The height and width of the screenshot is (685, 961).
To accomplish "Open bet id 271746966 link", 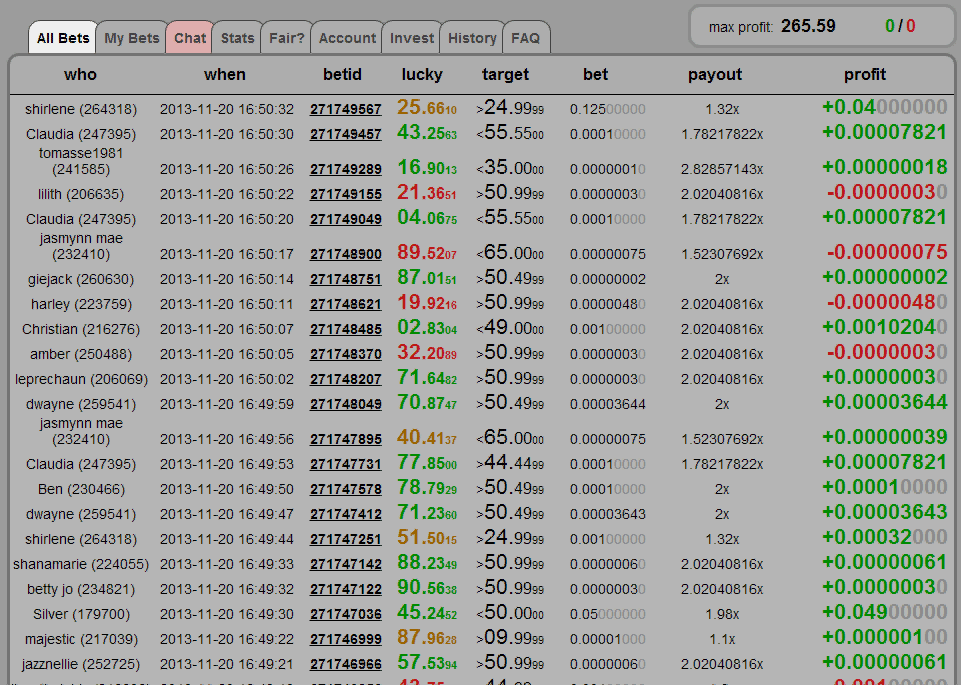I will (346, 664).
